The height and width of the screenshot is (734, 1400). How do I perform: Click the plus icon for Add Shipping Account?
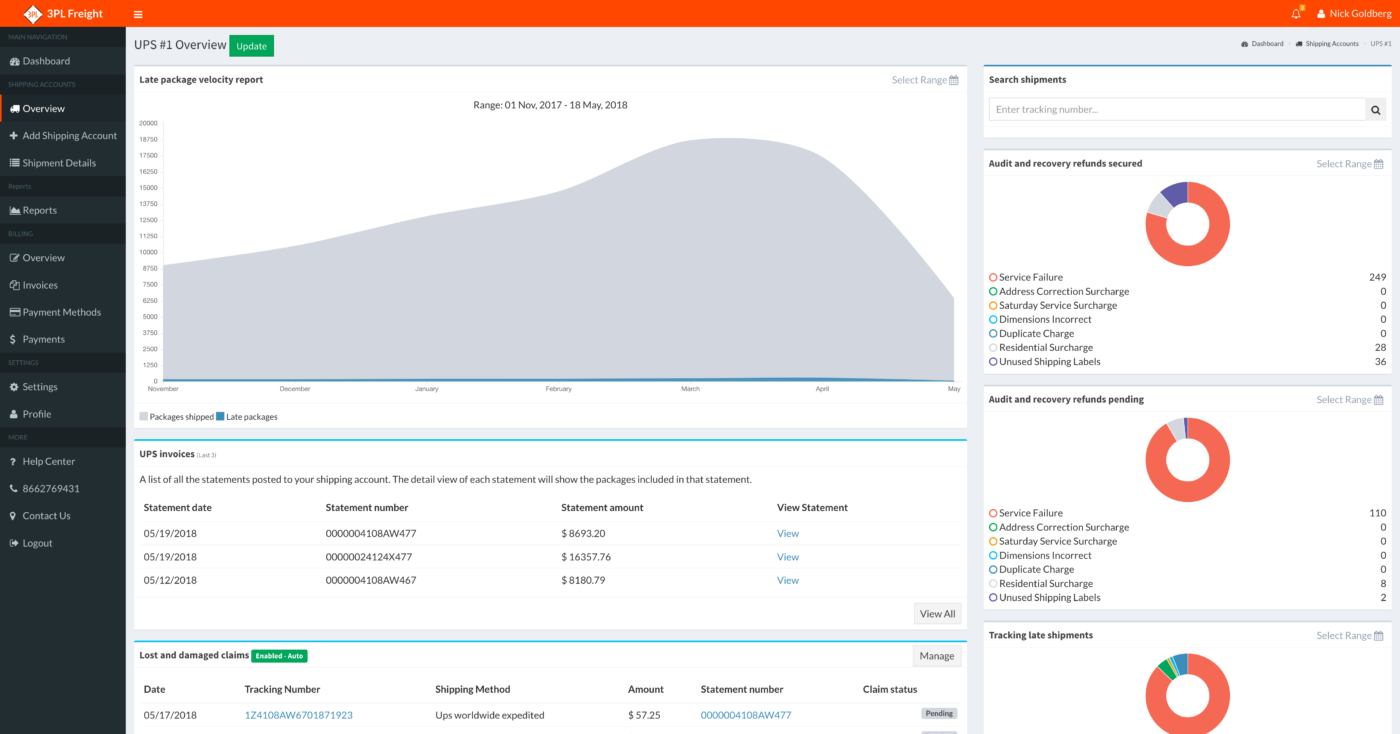[x=14, y=136]
